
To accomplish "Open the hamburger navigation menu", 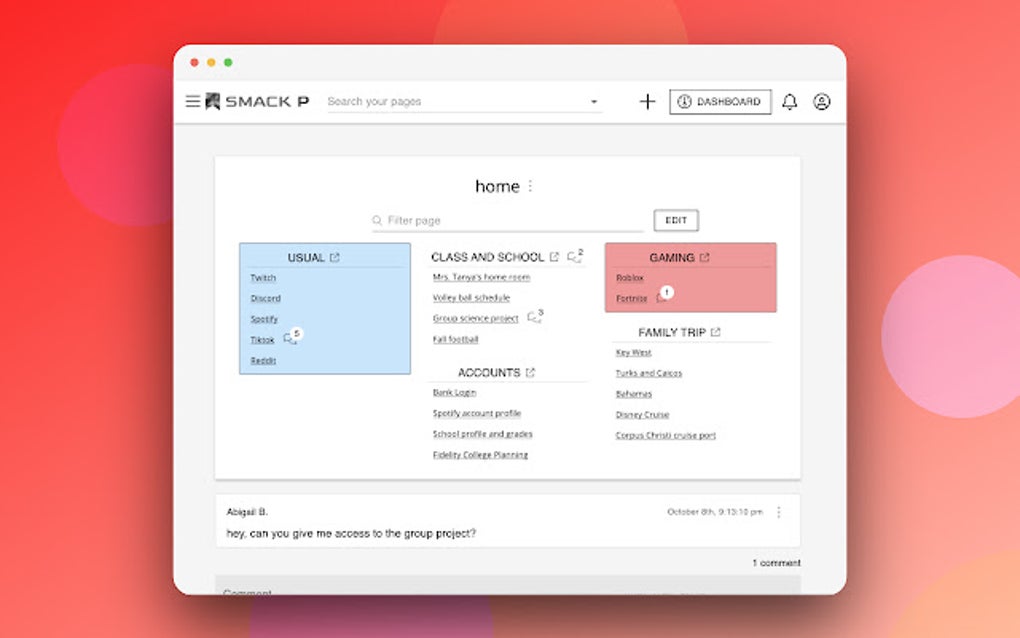I will [x=191, y=100].
